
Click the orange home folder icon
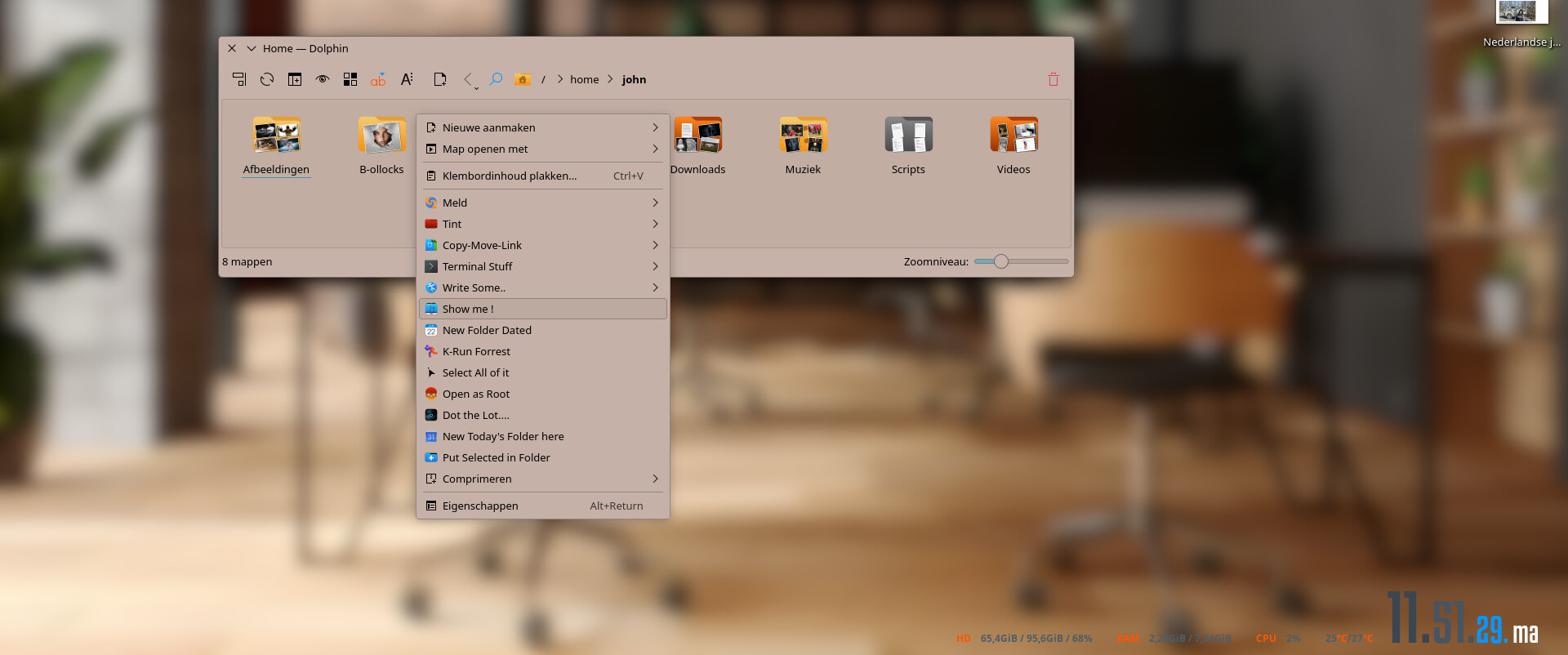(523, 79)
